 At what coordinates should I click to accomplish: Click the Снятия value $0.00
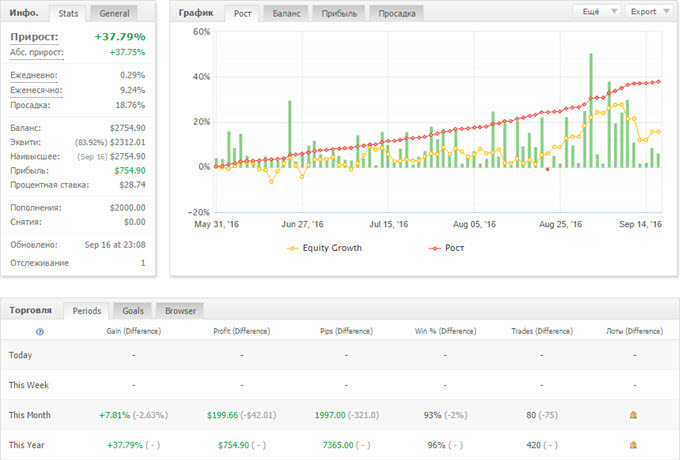coord(134,222)
